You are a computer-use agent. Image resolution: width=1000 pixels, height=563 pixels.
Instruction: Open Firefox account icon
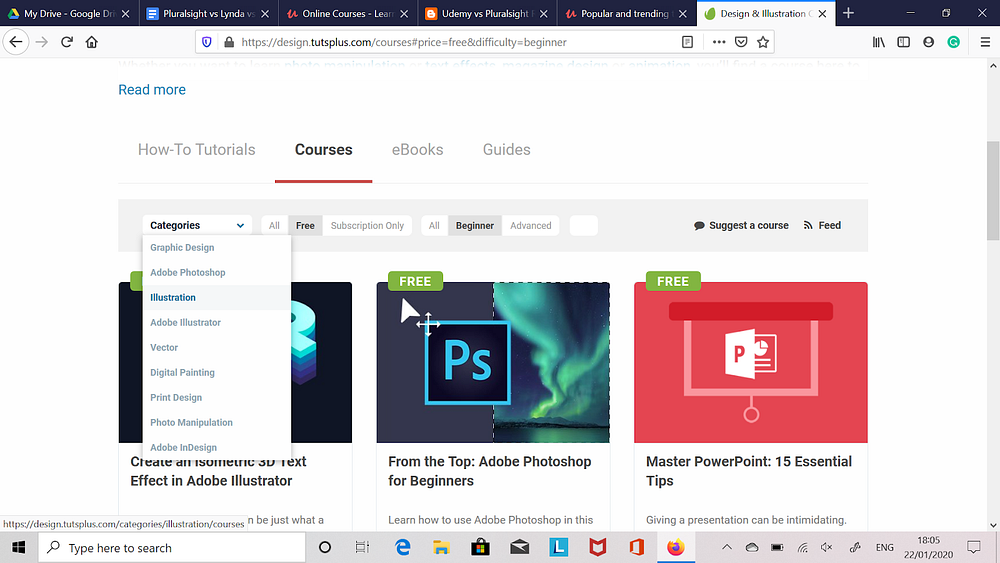929,42
